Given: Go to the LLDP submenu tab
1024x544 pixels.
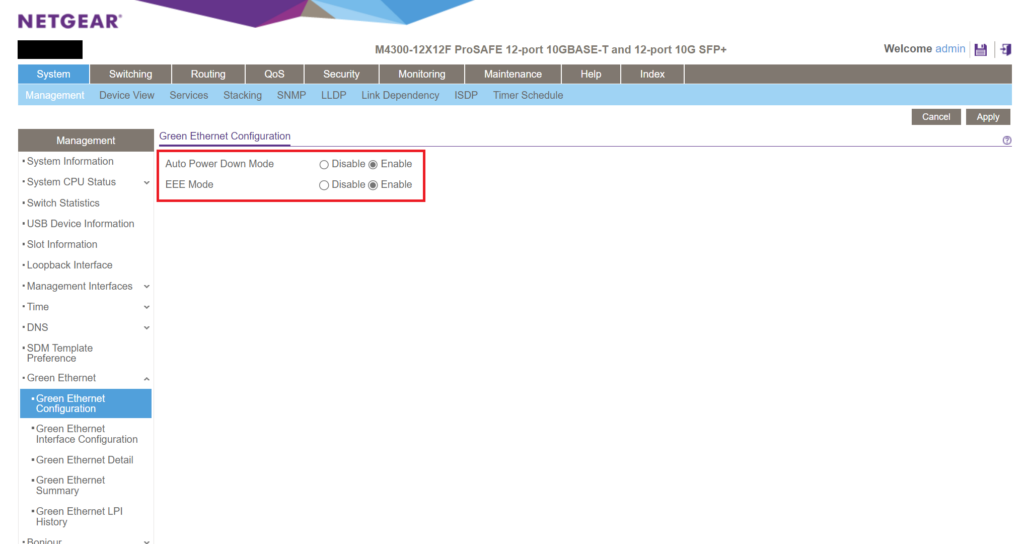Looking at the screenshot, I should pyautogui.click(x=333, y=95).
